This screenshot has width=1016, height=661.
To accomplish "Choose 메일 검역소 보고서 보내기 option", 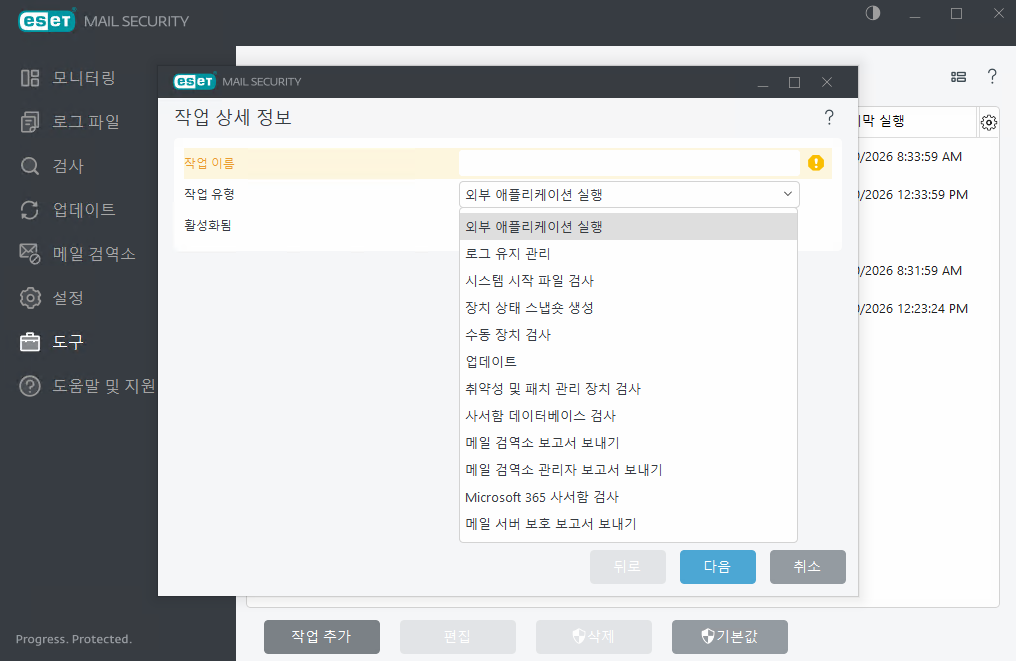I will [628, 443].
